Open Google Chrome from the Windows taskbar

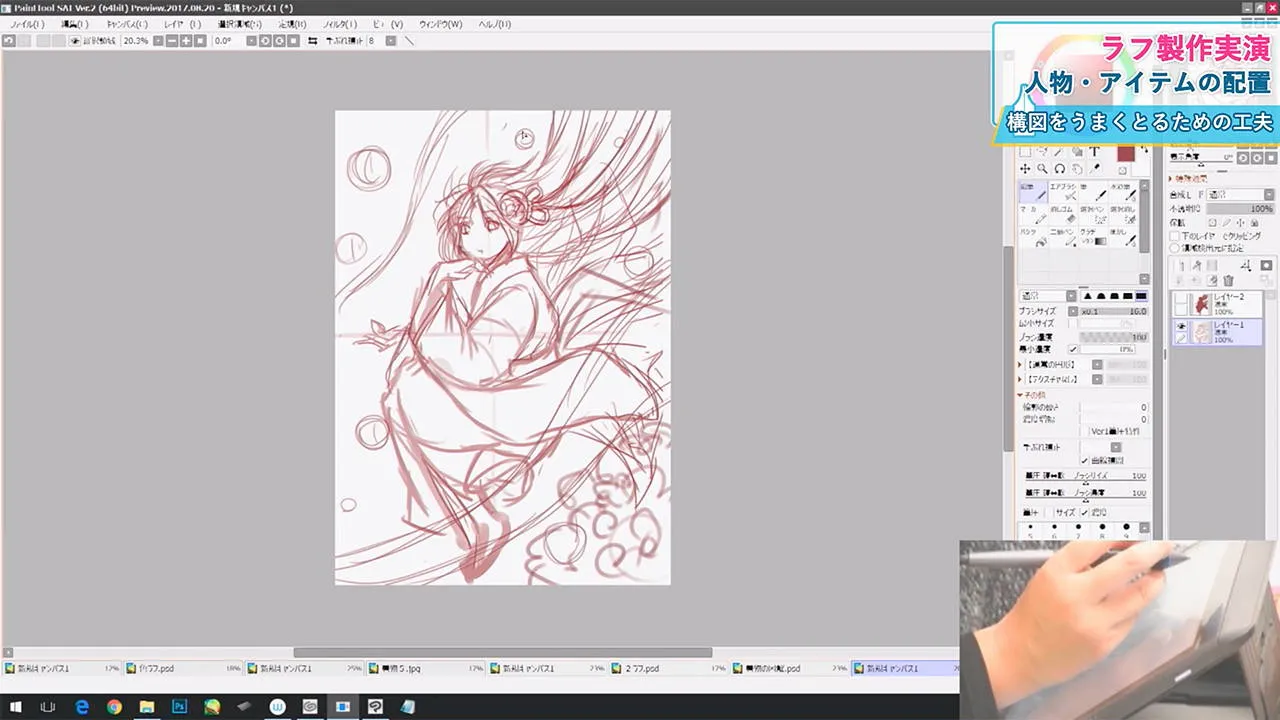click(114, 707)
